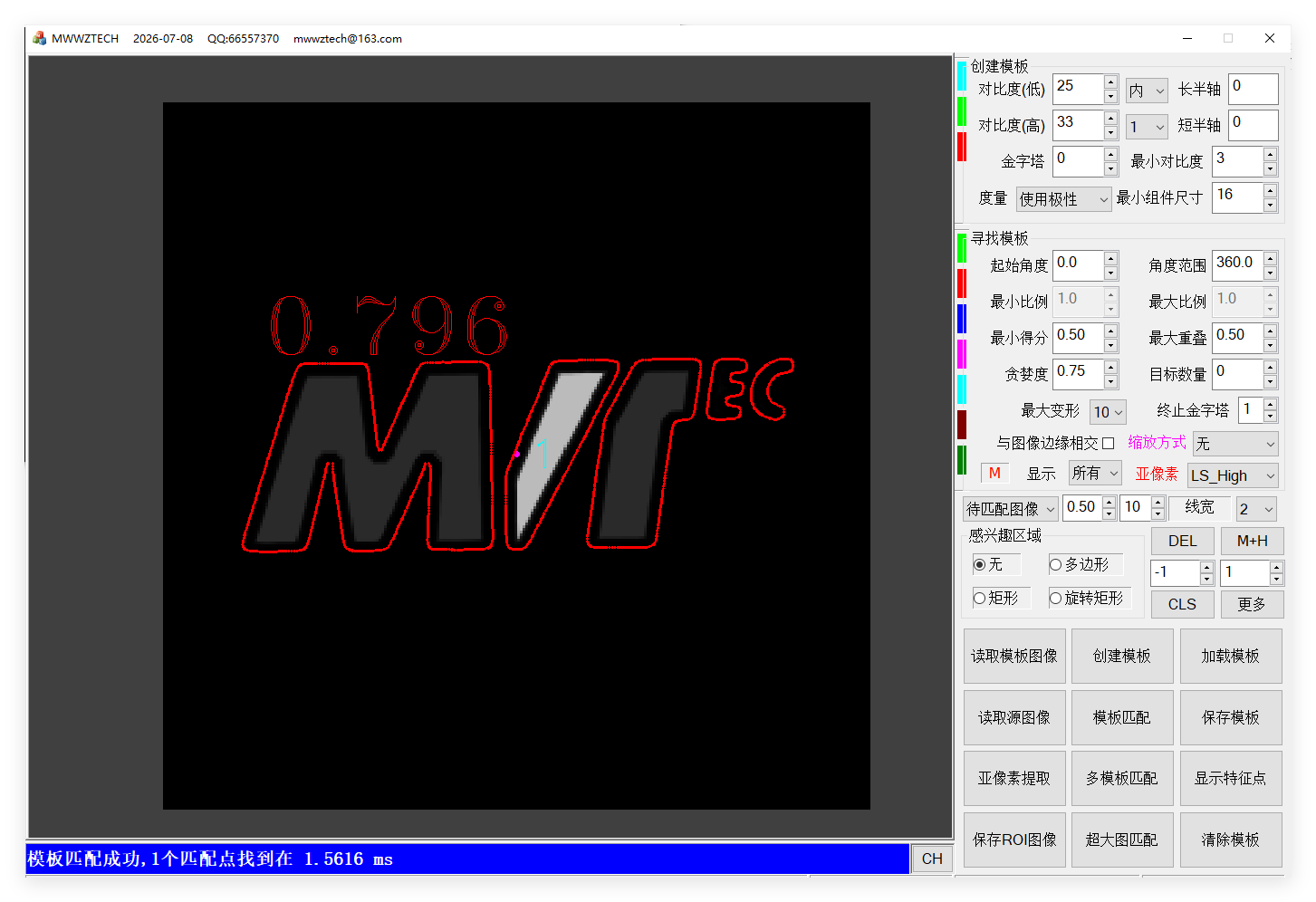Select the 无 region radio button

(979, 564)
